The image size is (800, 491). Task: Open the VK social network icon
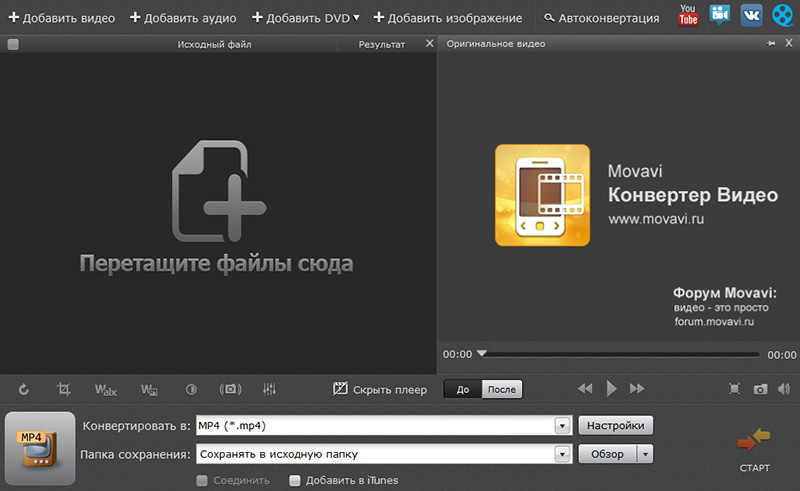(751, 15)
